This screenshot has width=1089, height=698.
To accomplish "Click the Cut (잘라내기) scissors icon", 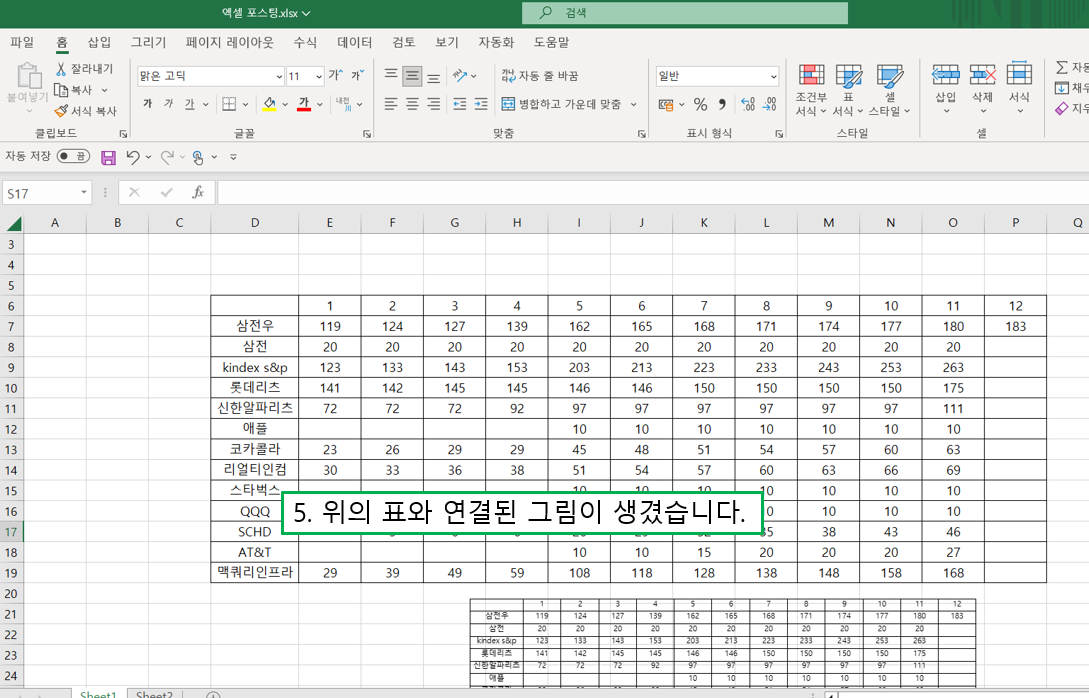I will (60, 69).
